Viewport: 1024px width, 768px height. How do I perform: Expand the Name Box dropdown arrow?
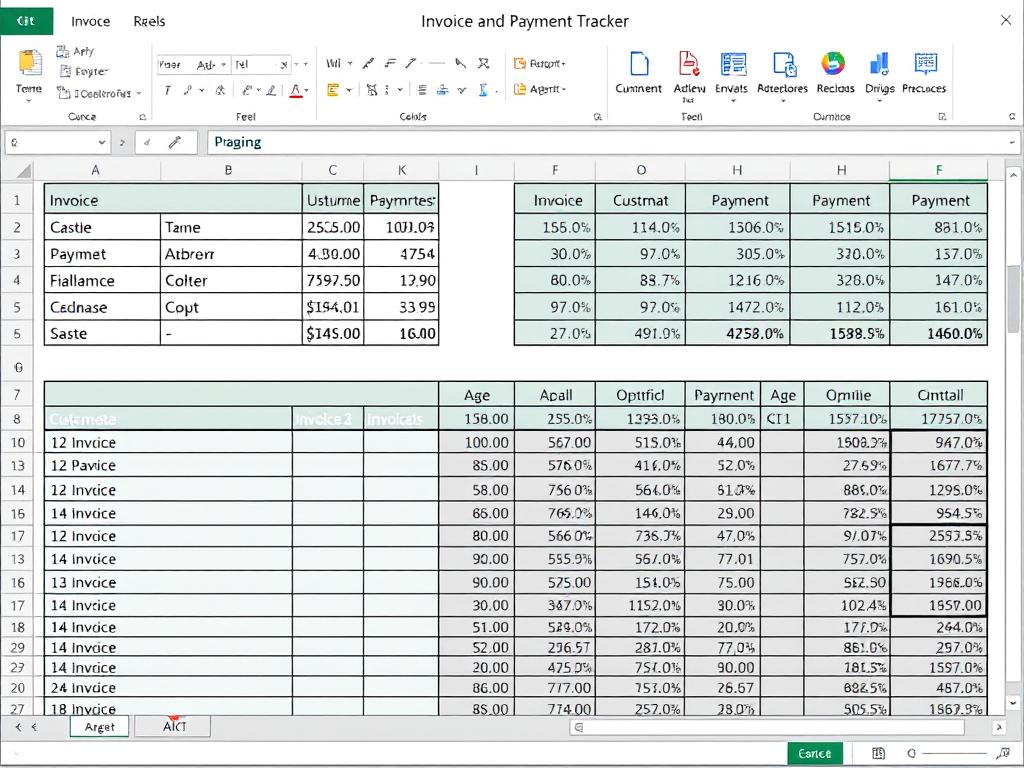(103, 142)
